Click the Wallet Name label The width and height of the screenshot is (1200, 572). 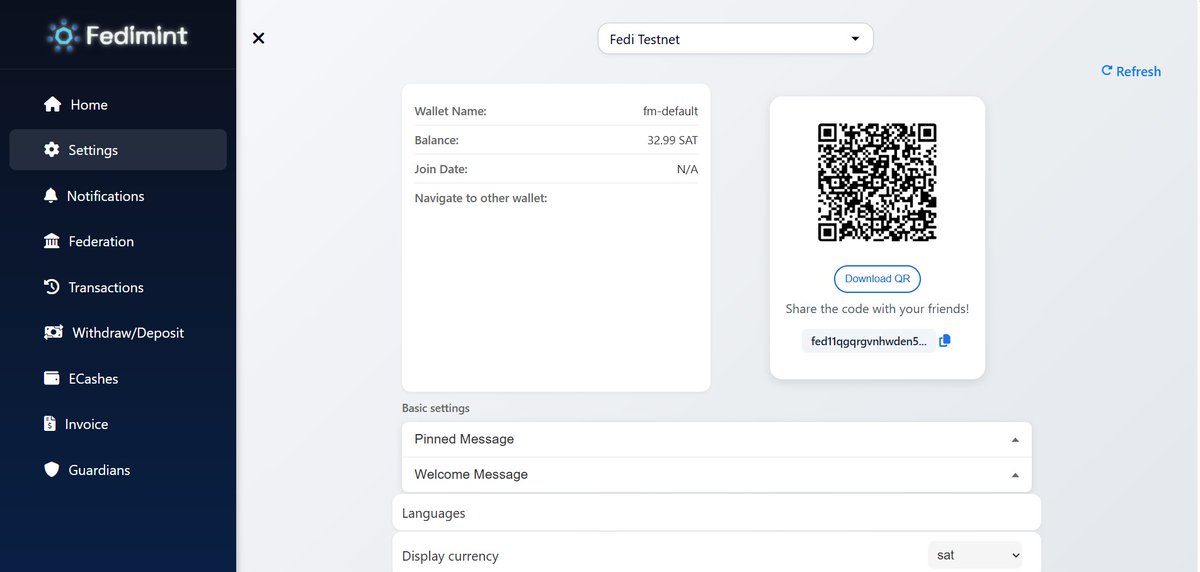coord(450,111)
